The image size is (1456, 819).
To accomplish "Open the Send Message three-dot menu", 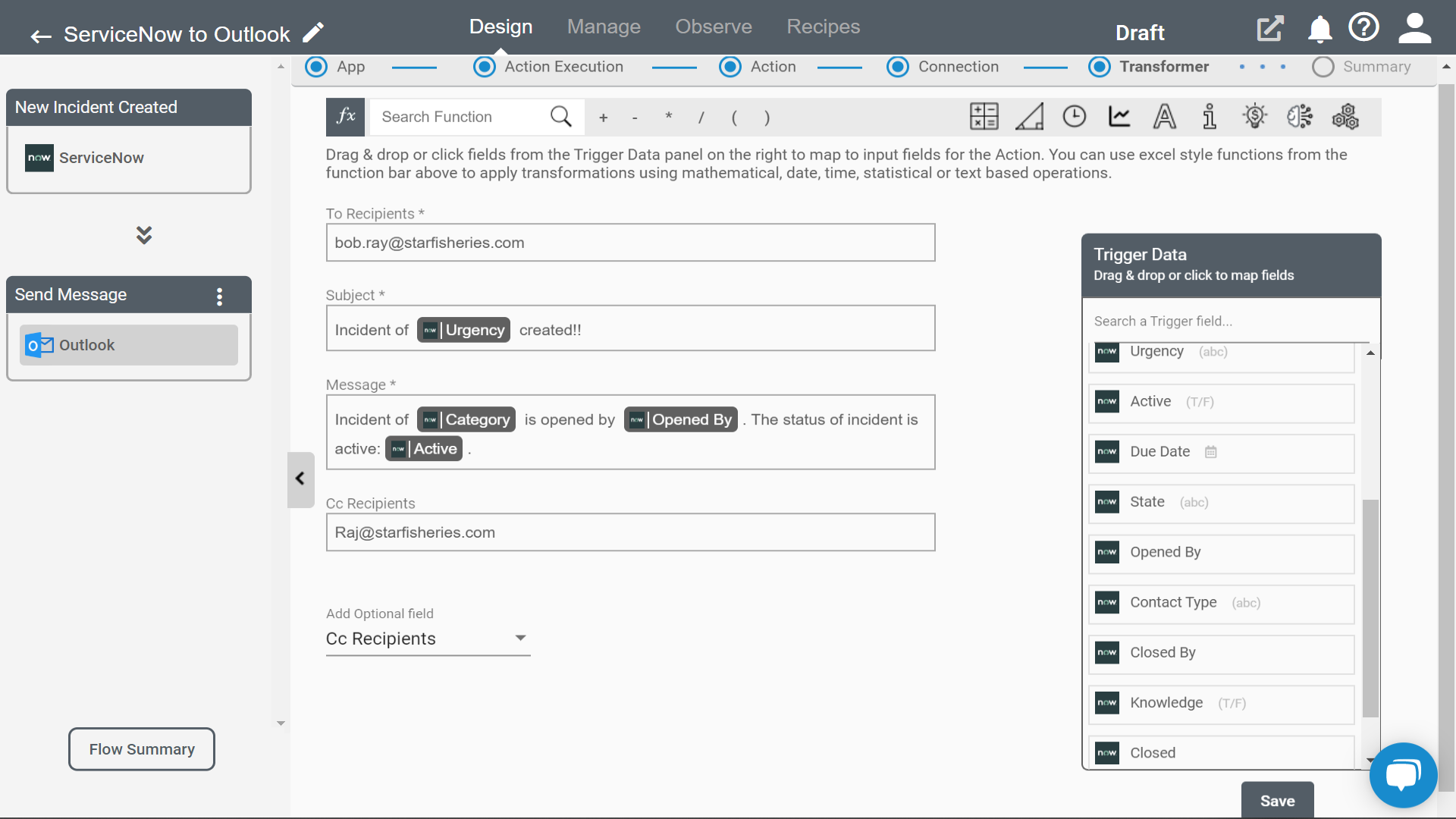I will [x=220, y=297].
